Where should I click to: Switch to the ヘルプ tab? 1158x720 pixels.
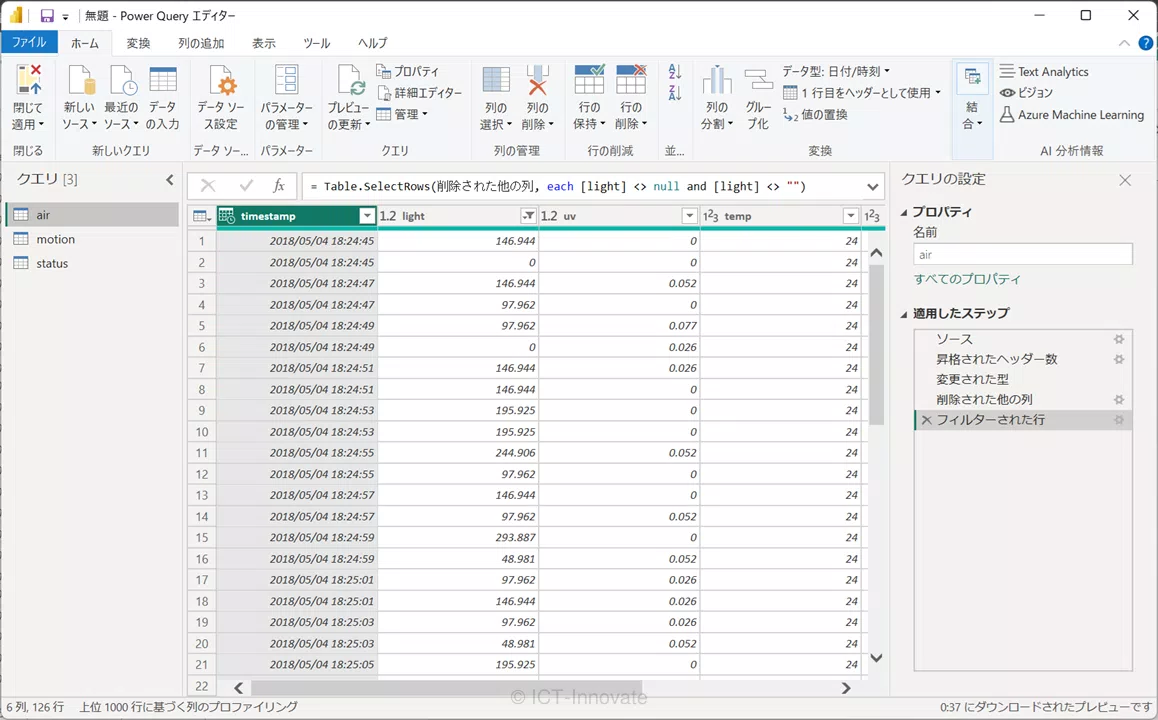coord(372,43)
